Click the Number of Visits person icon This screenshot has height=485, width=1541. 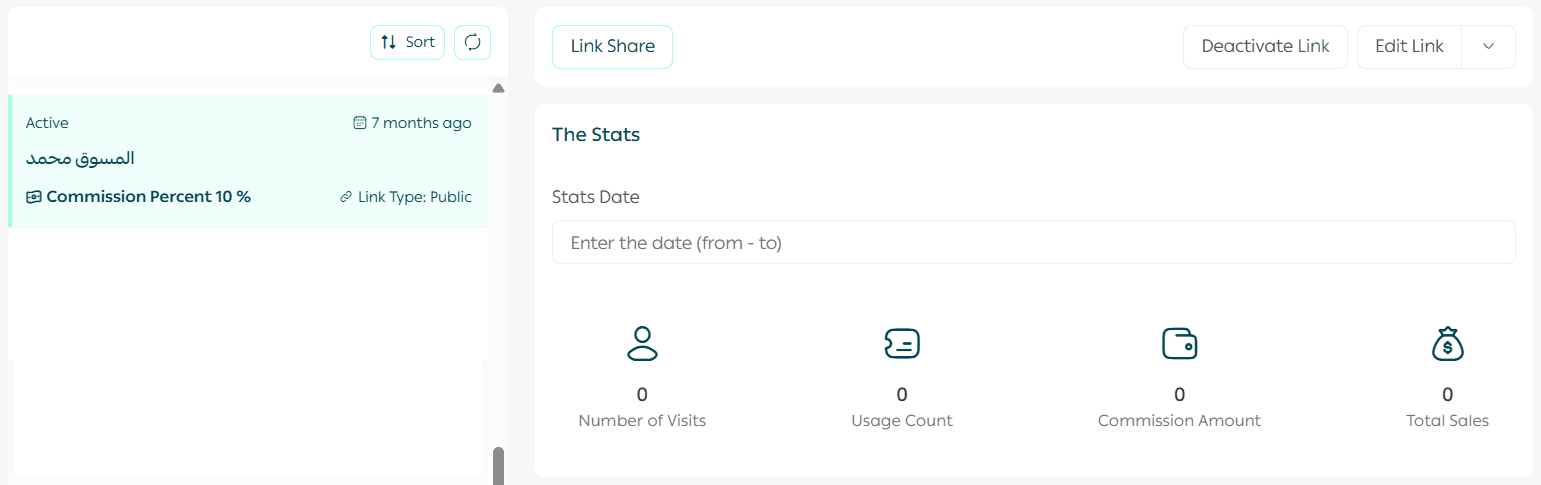click(642, 343)
